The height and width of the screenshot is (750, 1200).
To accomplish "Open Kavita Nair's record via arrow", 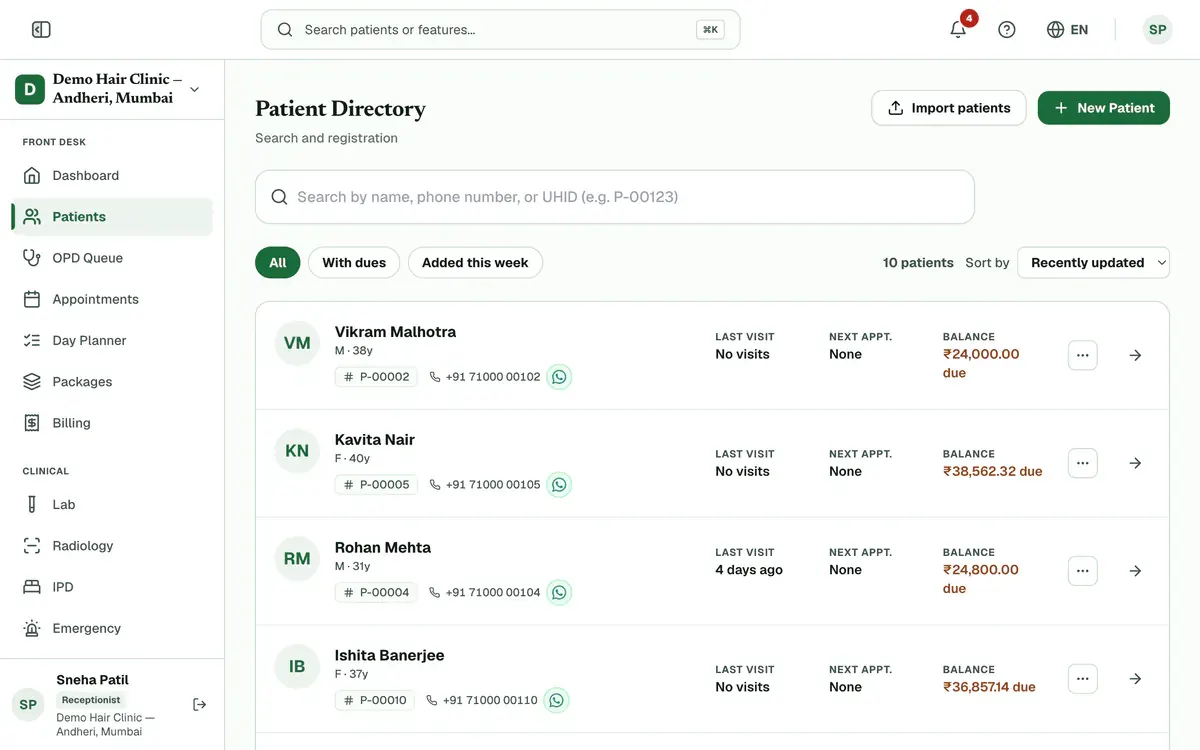I will click(1135, 463).
